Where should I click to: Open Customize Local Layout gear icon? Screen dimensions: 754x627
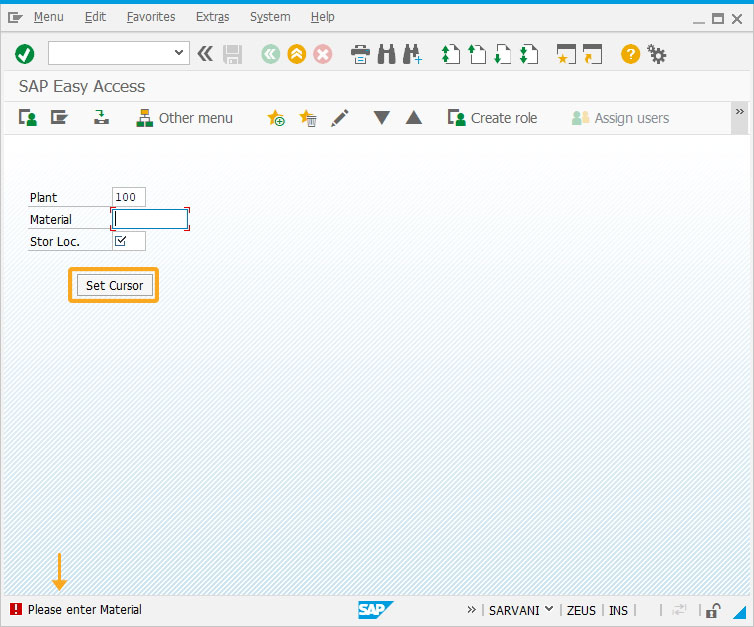[x=656, y=54]
